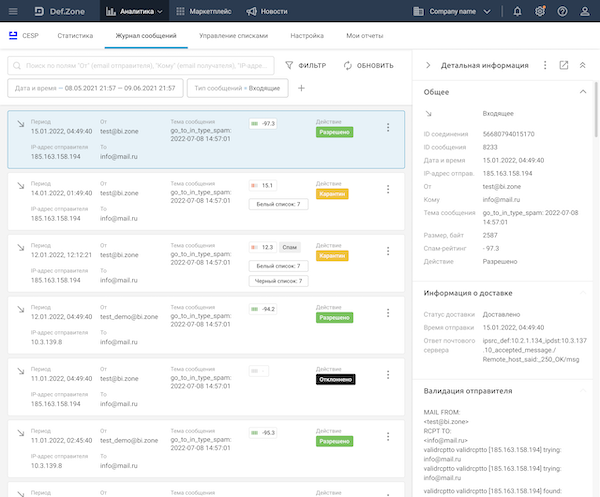Open settings gear icon
The width and height of the screenshot is (600, 497).
[540, 11]
